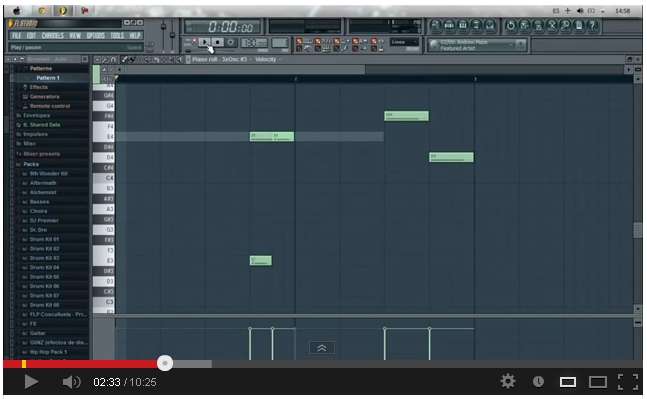Open the Drum Kit 01 folder
The height and width of the screenshot is (399, 647).
pos(44,239)
